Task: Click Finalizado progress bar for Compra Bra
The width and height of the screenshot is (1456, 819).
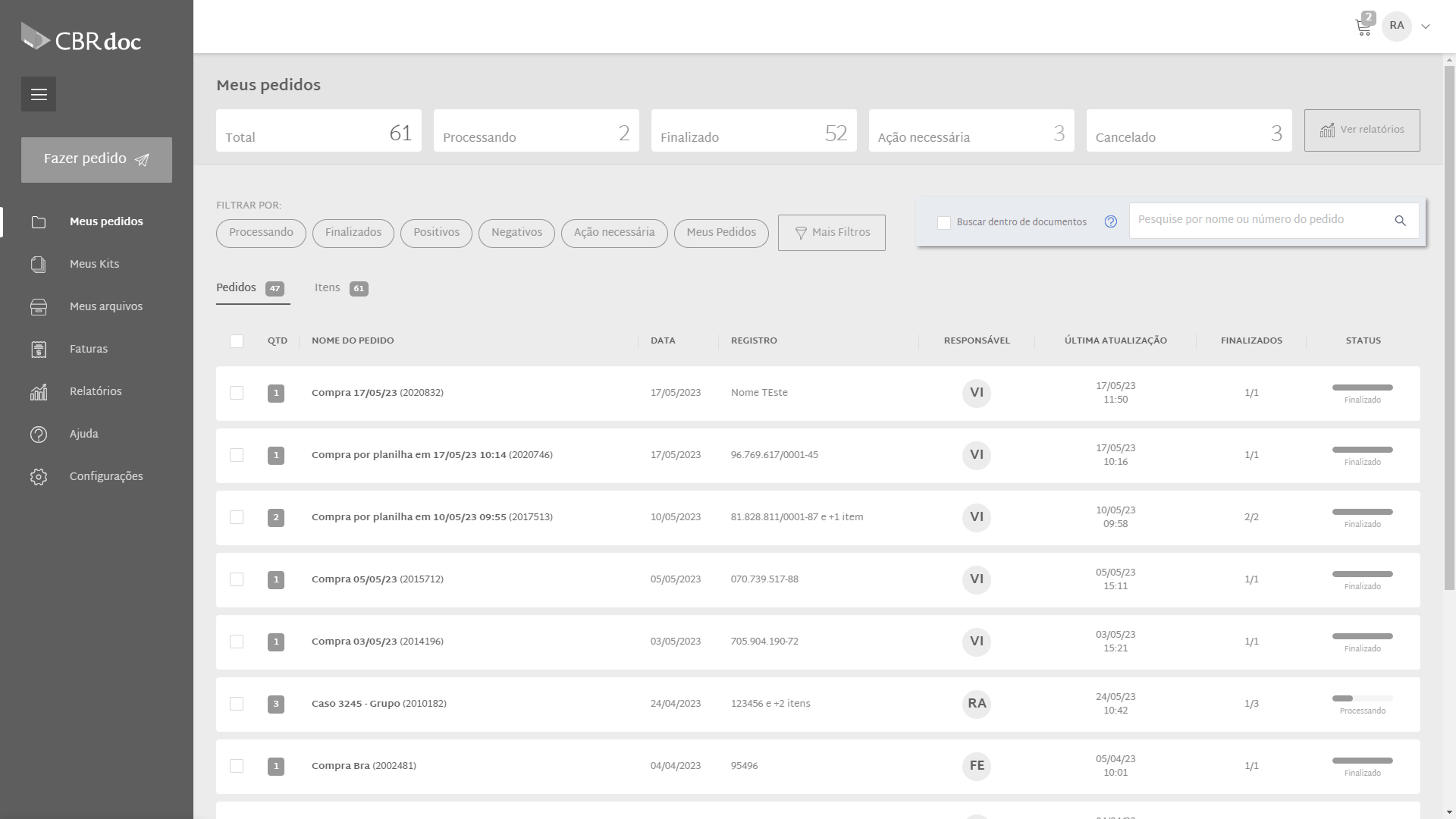Action: click(x=1362, y=761)
